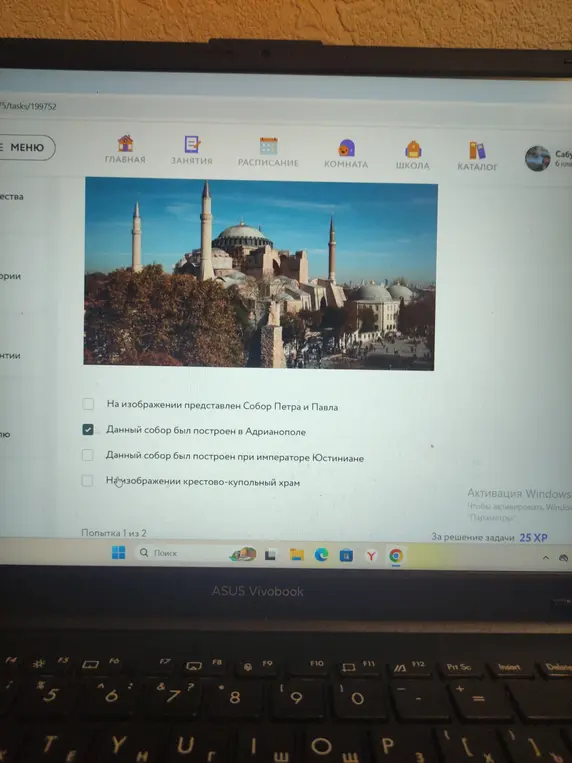Click the user profile avatar
Image resolution: width=572 pixels, height=763 pixels.
(537, 159)
